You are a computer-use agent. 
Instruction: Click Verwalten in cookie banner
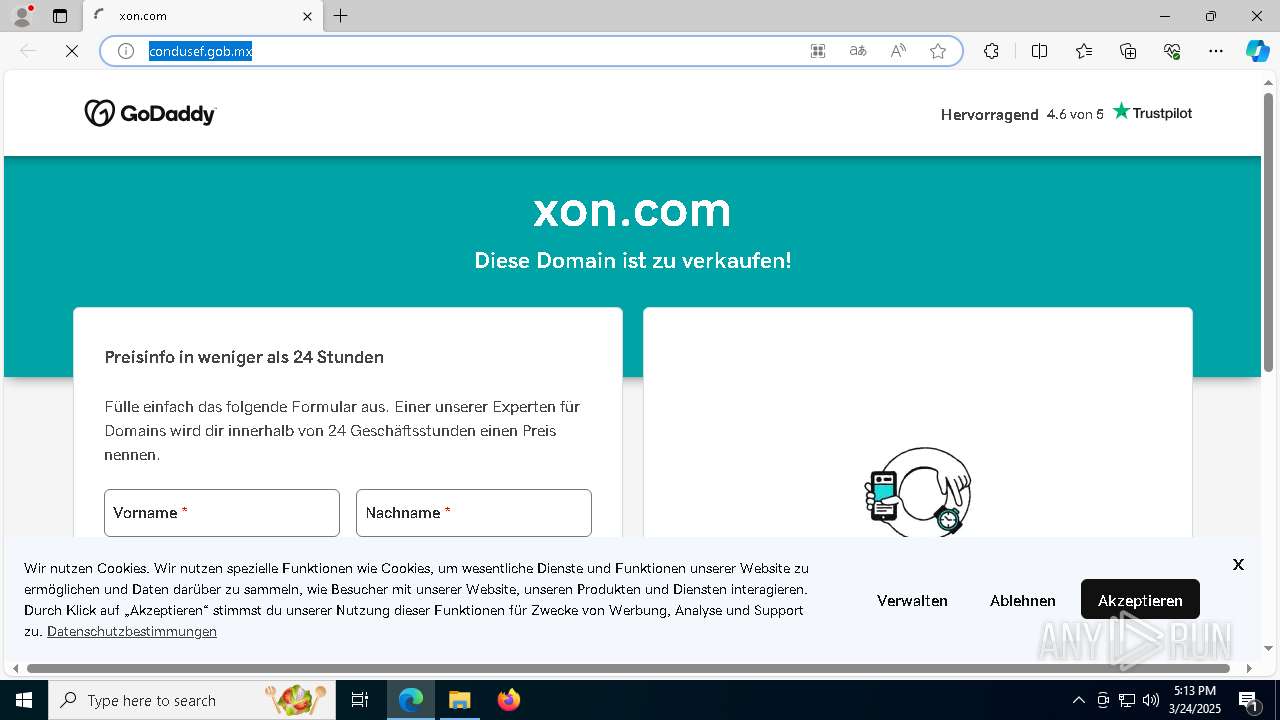[x=912, y=600]
